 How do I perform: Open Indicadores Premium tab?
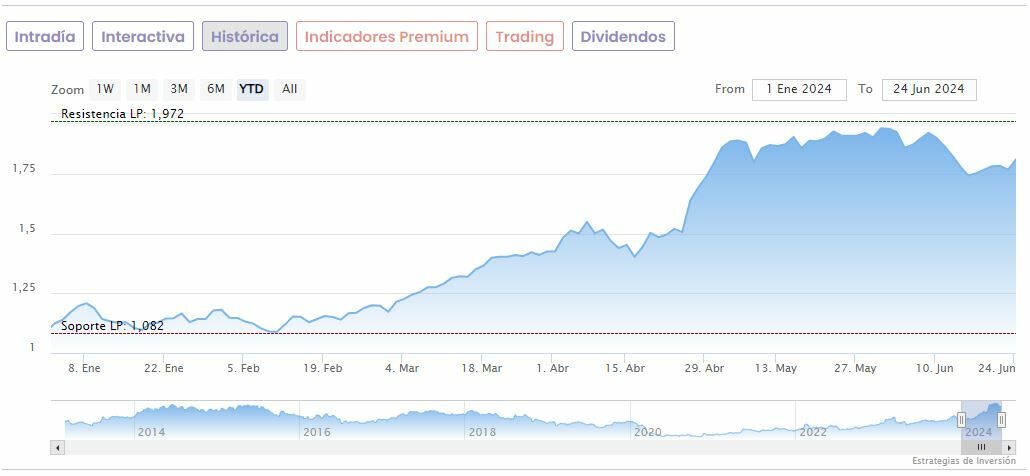(386, 37)
